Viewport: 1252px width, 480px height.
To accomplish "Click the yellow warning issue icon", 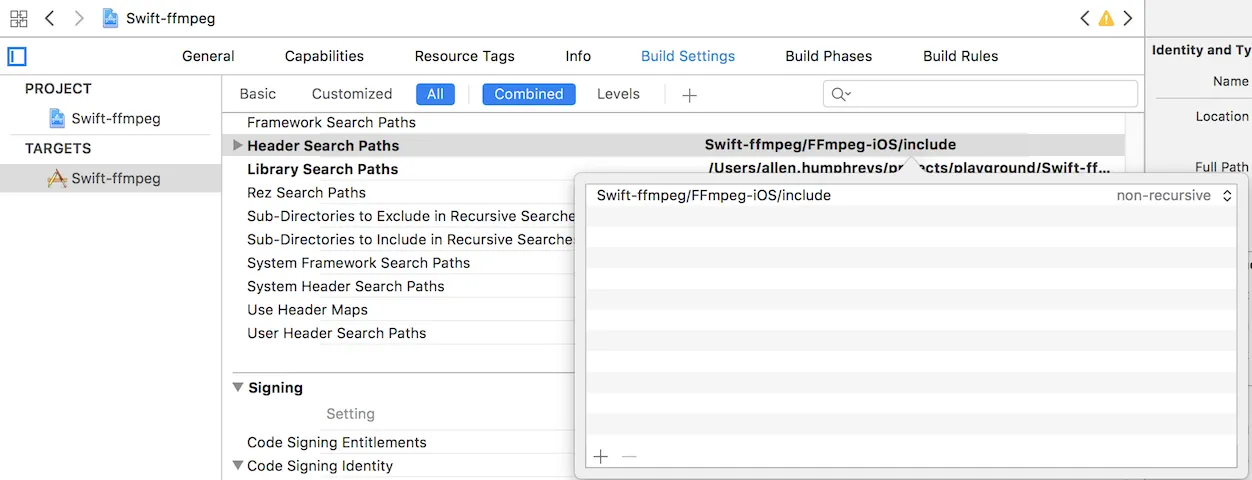I will click(x=1106, y=18).
